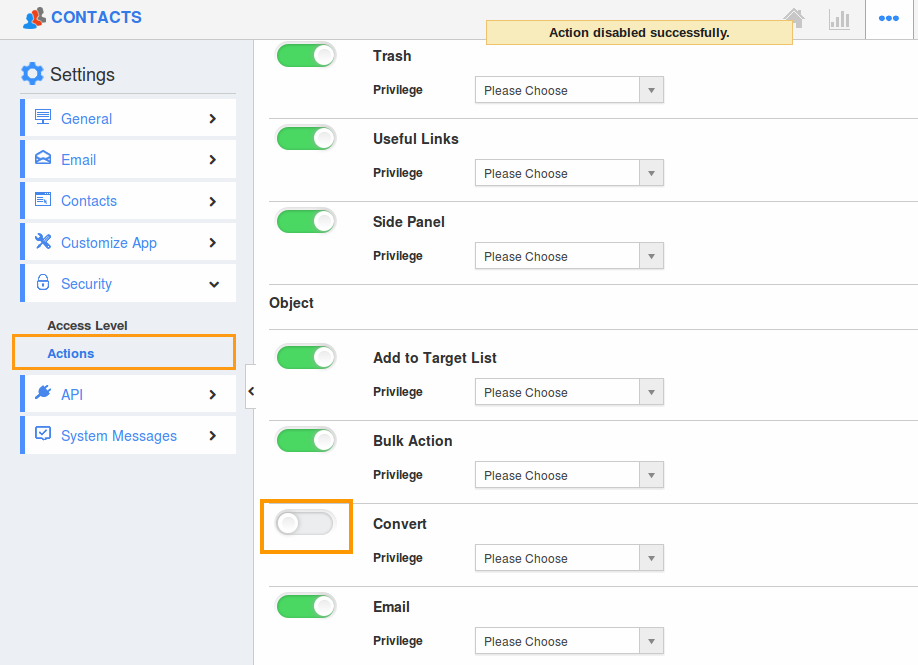Screen dimensions: 918x665
Task: Enable the Convert action toggle
Action: (x=306, y=522)
